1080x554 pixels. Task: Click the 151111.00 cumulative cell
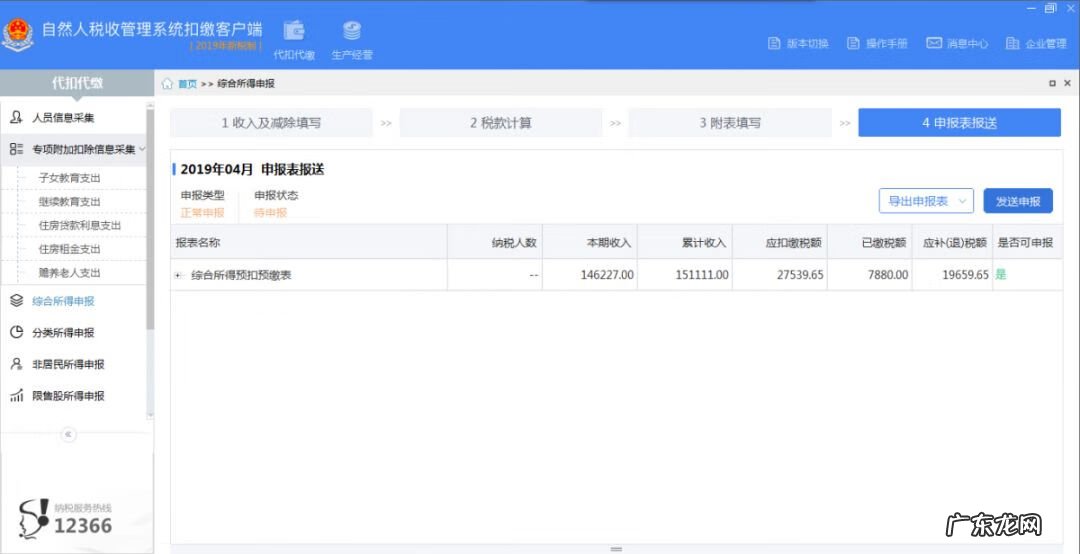[685, 275]
